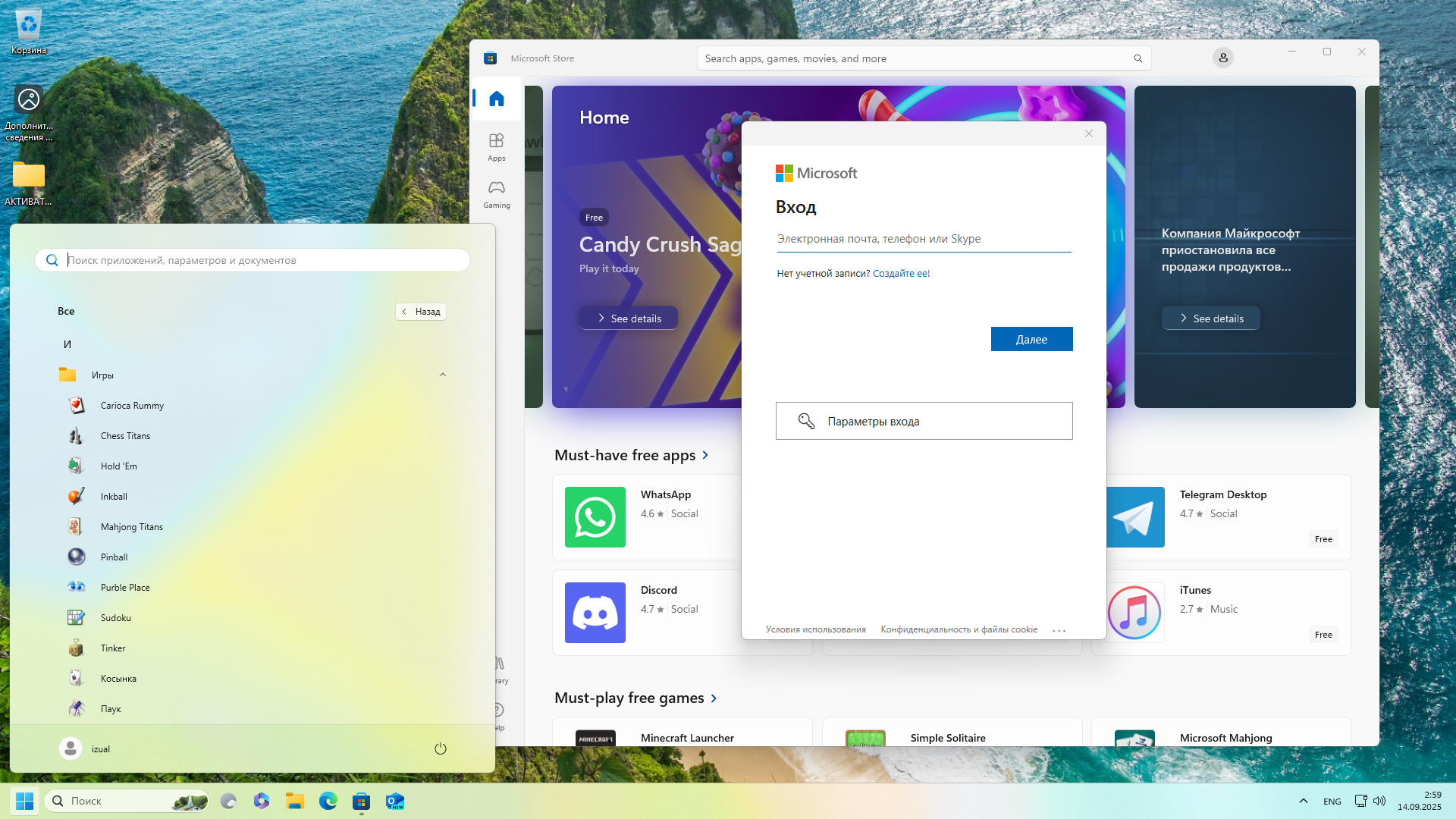The width and height of the screenshot is (1456, 819).
Task: Open Simple Solitaire game entry
Action: [x=952, y=733]
